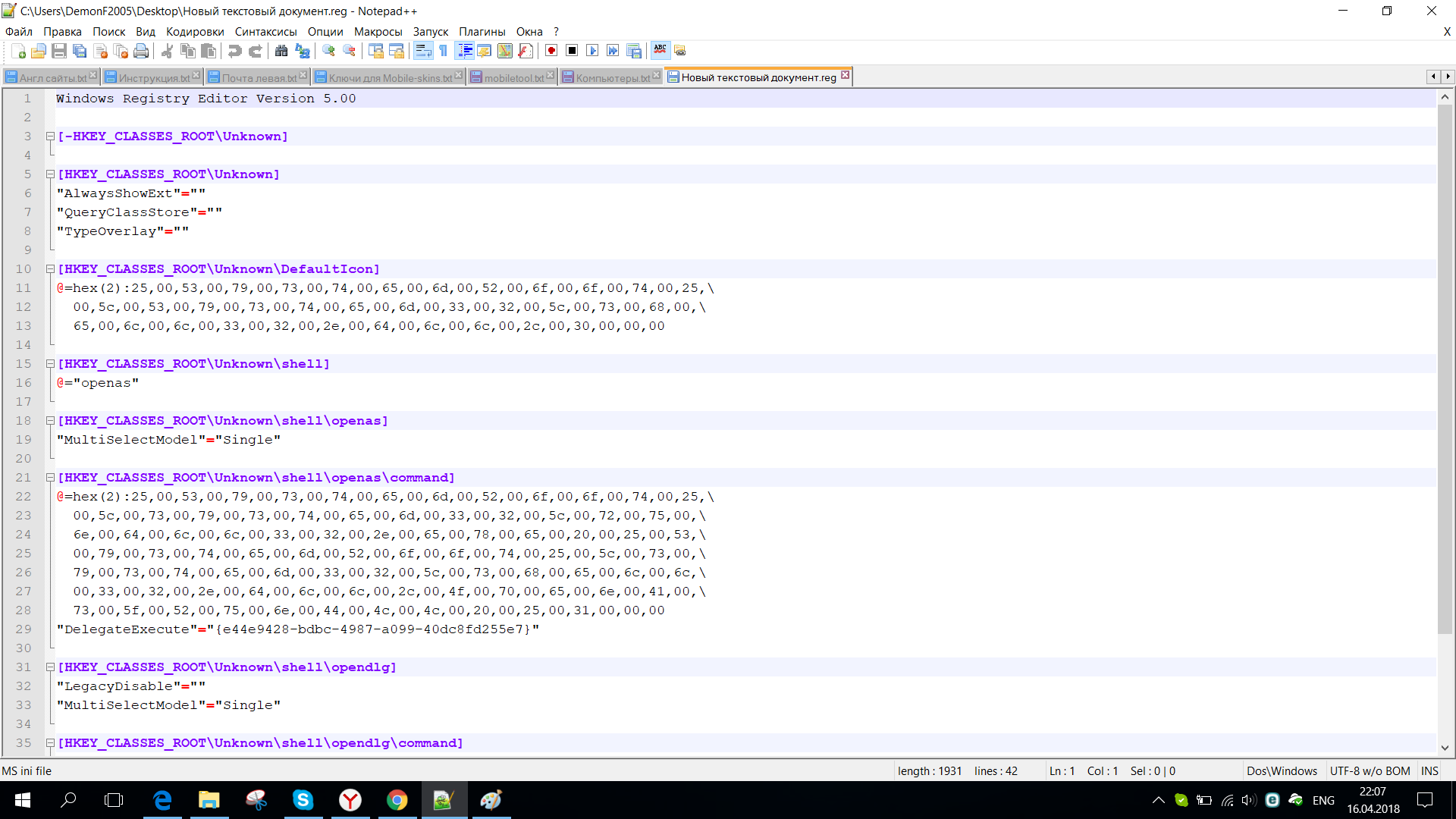Close current document using toolbar Close icon
The height and width of the screenshot is (819, 1456).
pos(100,51)
